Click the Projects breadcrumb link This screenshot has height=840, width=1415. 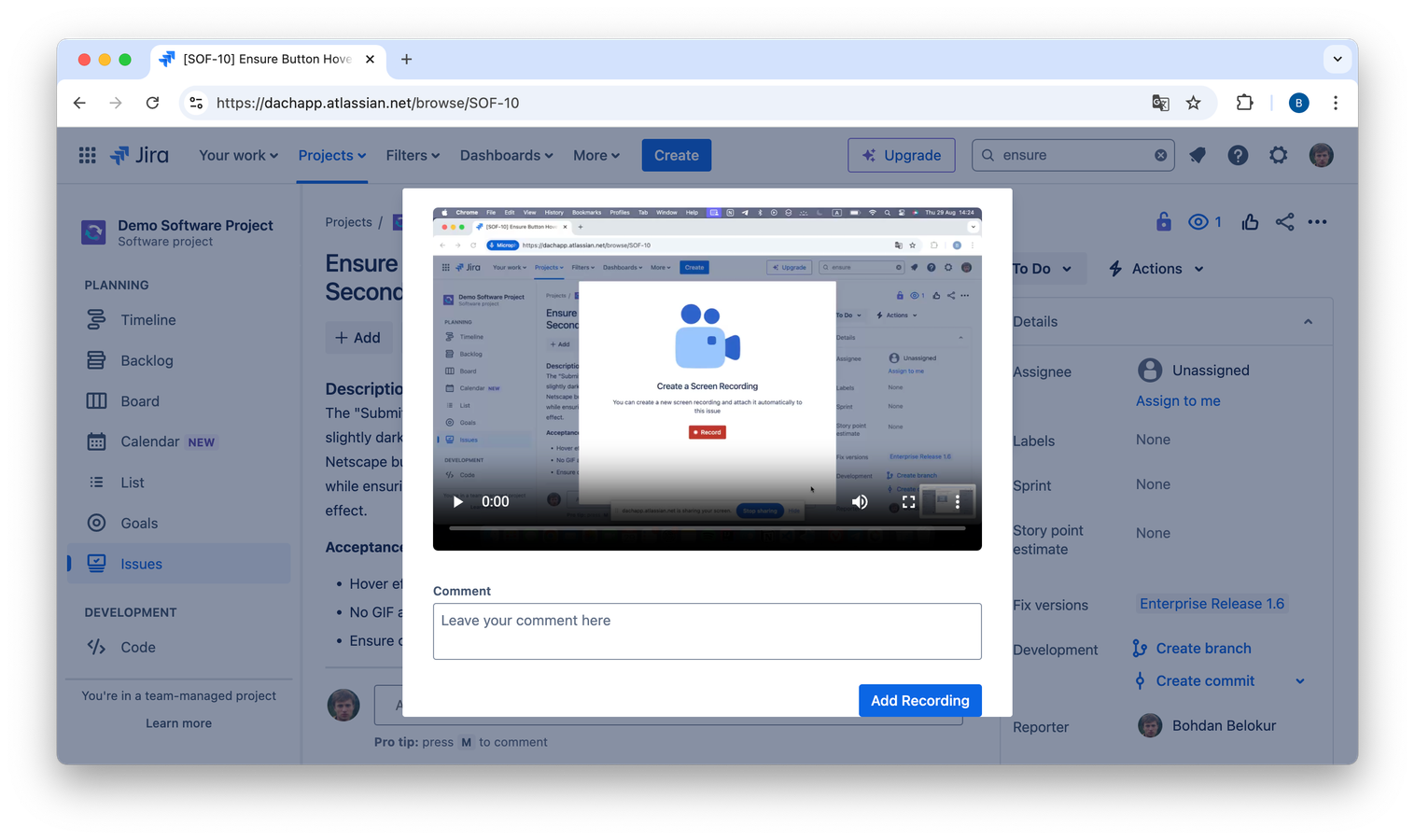point(348,222)
